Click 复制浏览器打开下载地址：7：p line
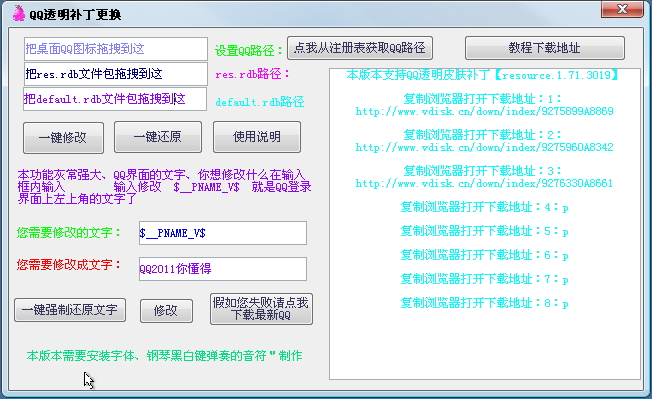The image size is (652, 399). 484,279
